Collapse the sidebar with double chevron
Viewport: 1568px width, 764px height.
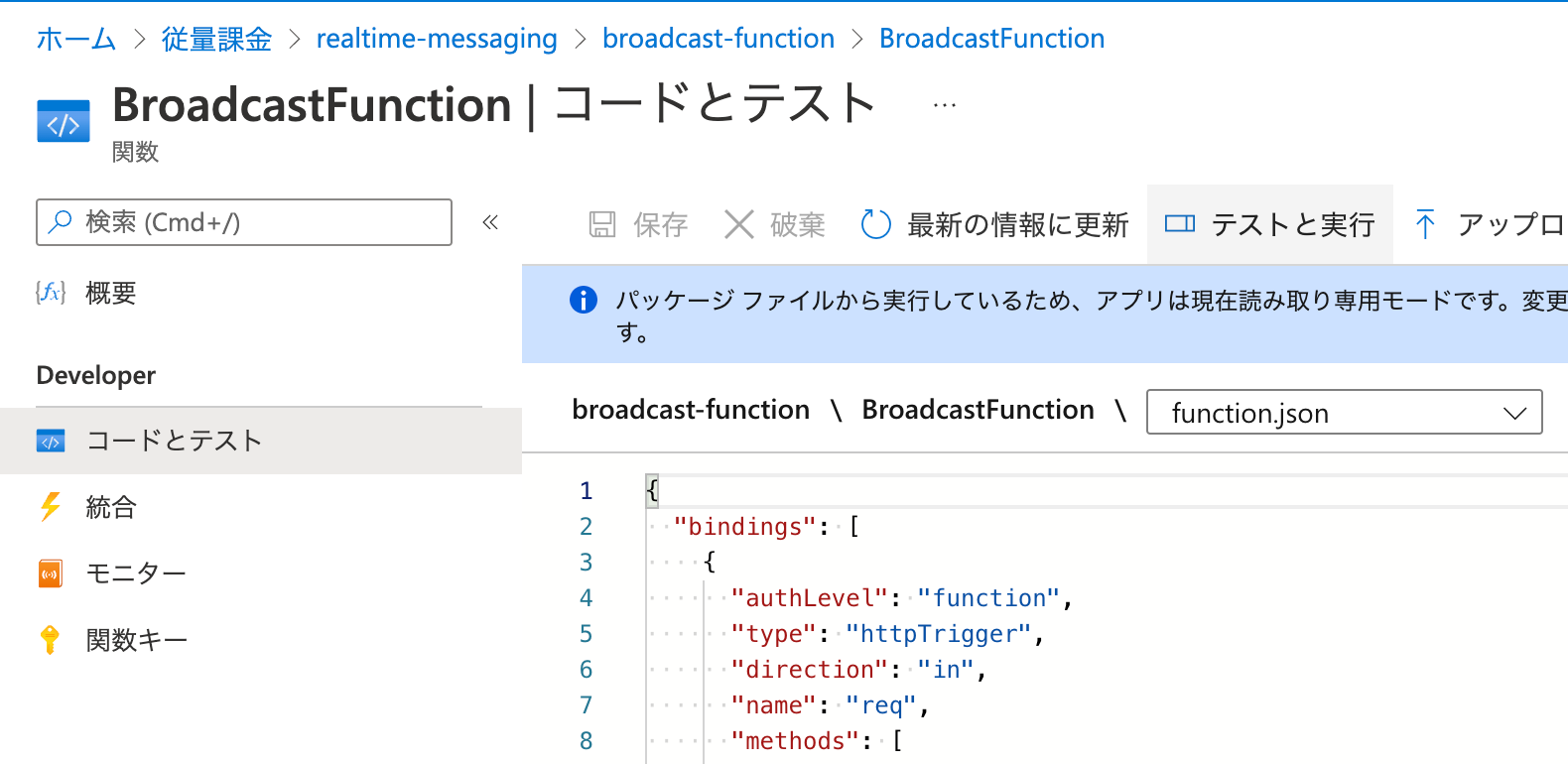point(490,222)
